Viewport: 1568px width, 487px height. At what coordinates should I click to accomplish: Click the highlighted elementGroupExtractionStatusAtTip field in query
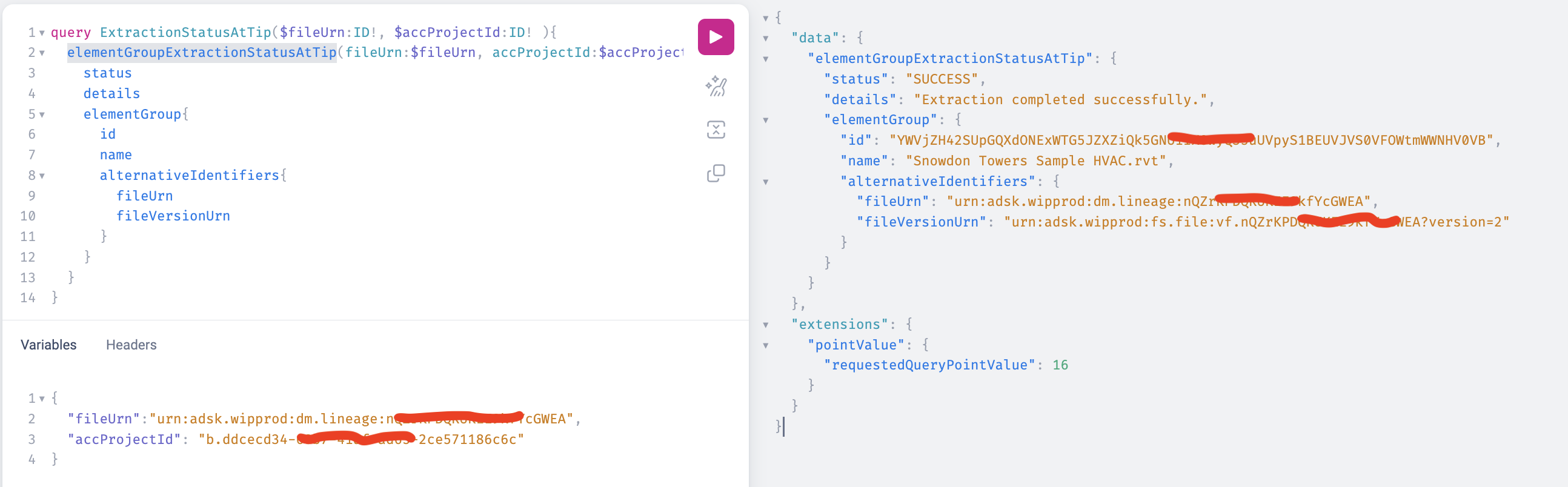pyautogui.click(x=202, y=53)
